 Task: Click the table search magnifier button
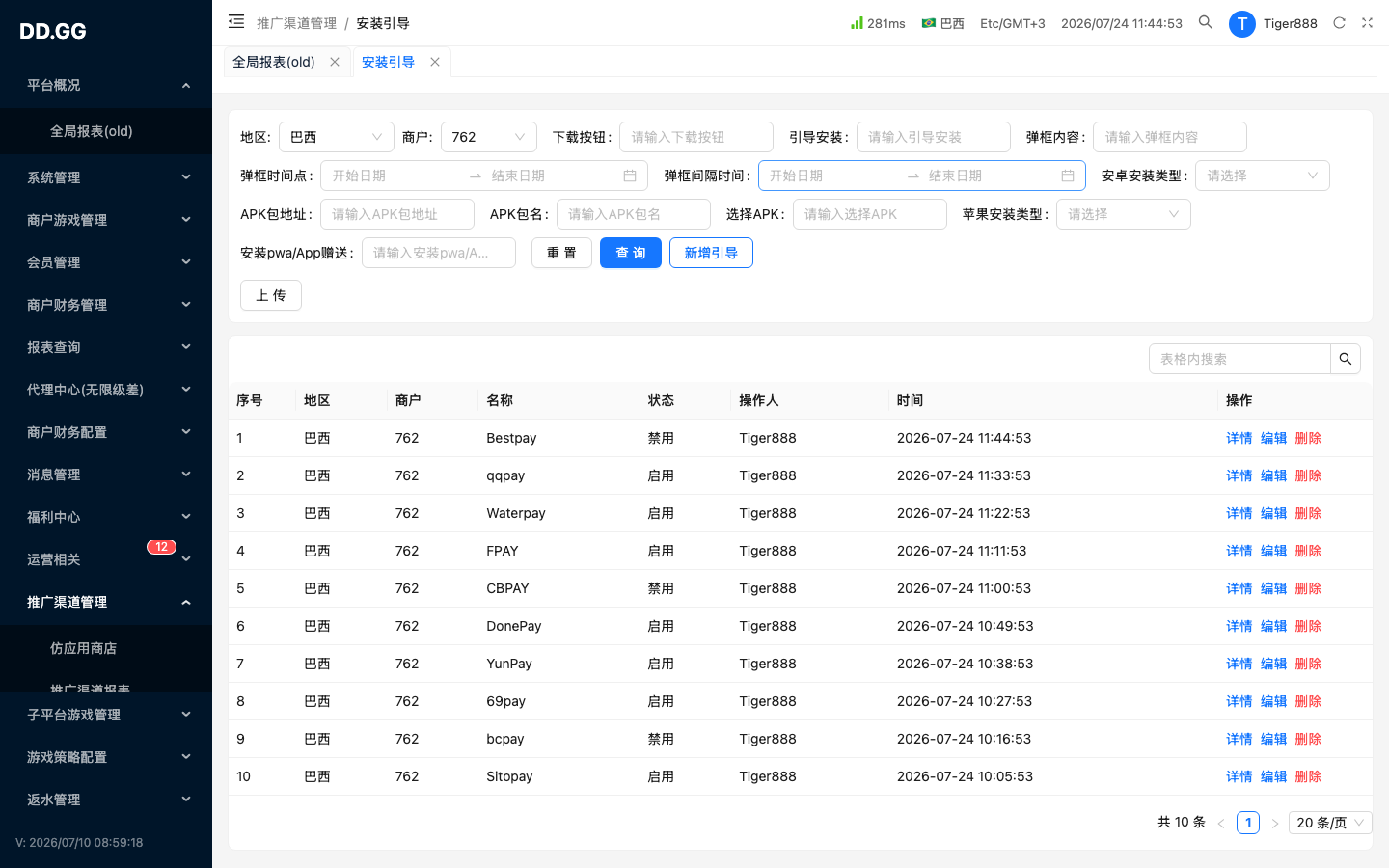1346,359
